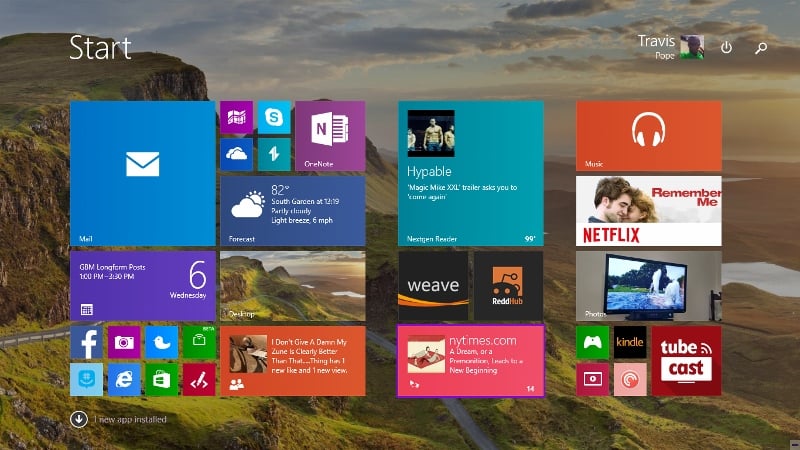The height and width of the screenshot is (450, 800).
Task: Open the Desktop tile
Action: 292,286
